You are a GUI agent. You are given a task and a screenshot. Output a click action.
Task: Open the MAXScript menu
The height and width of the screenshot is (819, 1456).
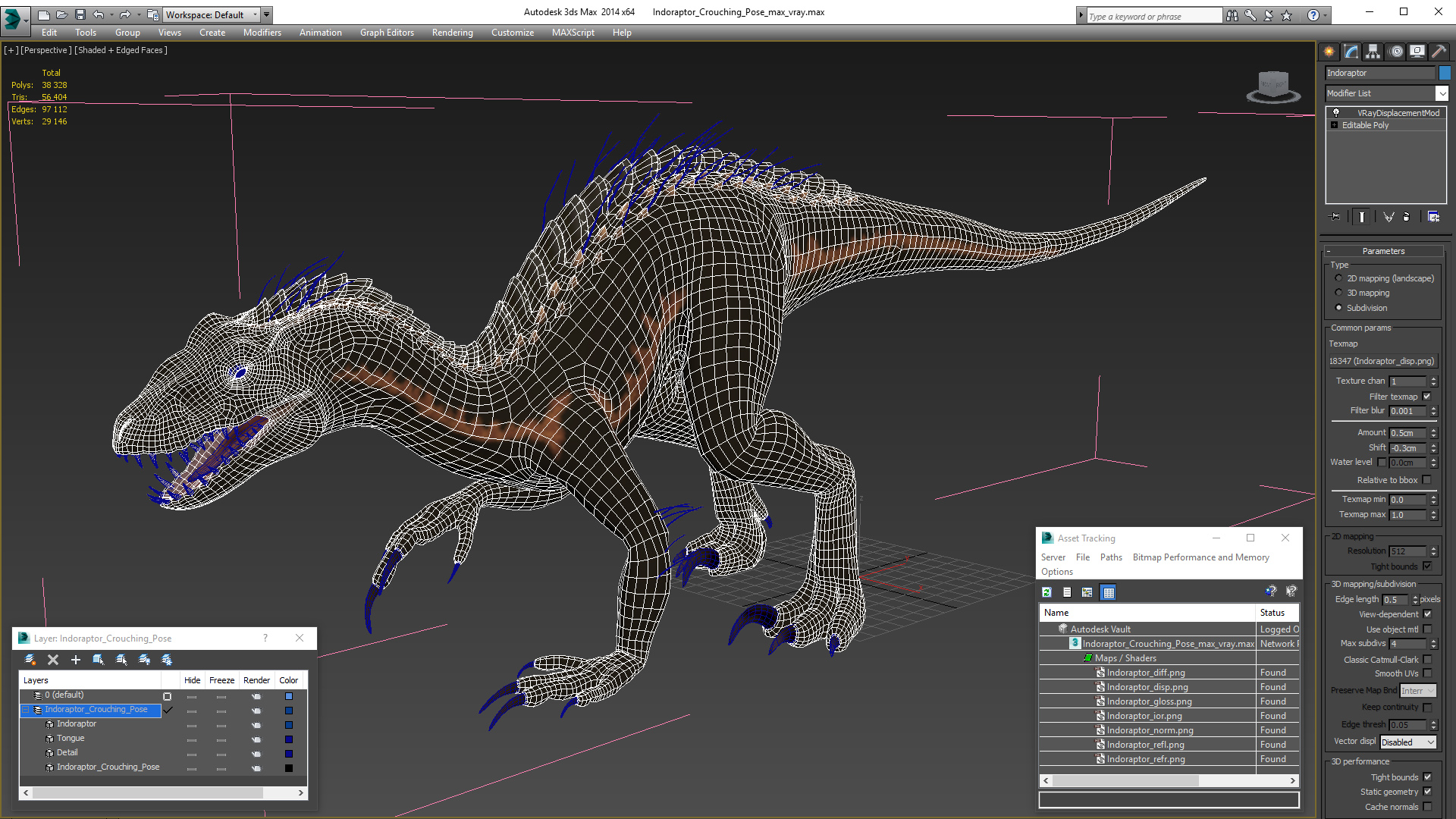[x=573, y=33]
